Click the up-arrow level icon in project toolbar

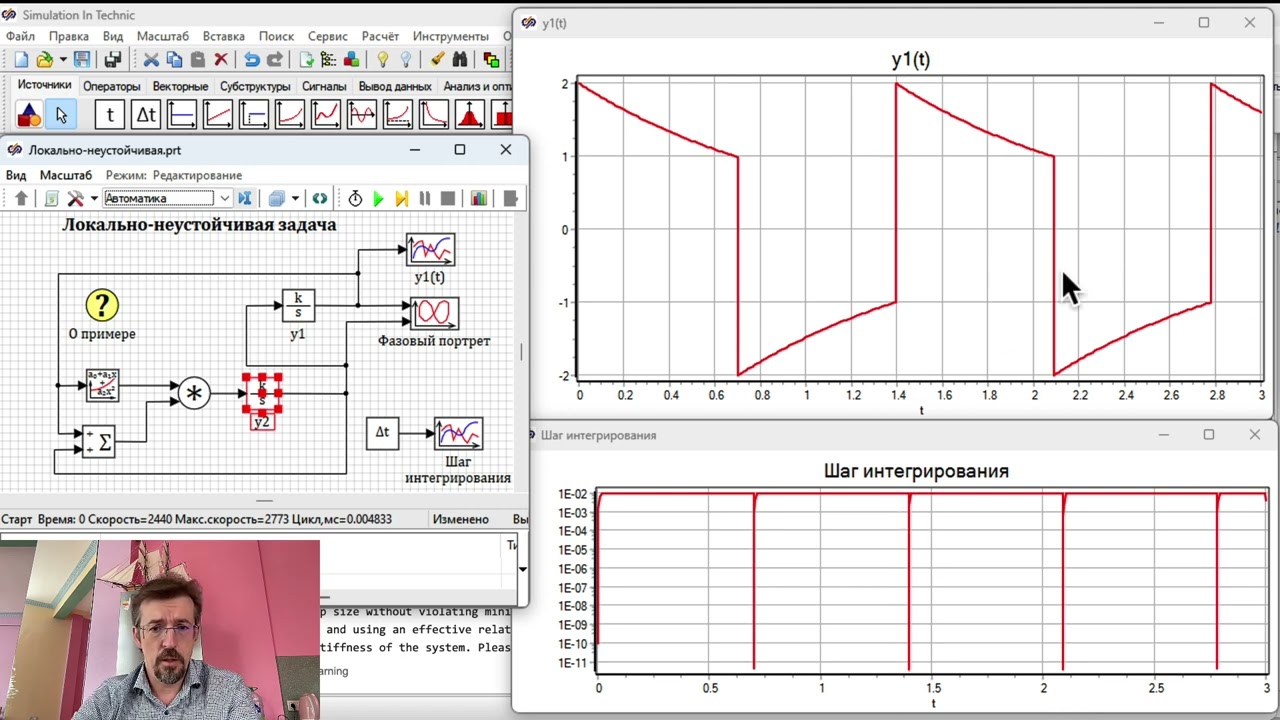pos(21,198)
